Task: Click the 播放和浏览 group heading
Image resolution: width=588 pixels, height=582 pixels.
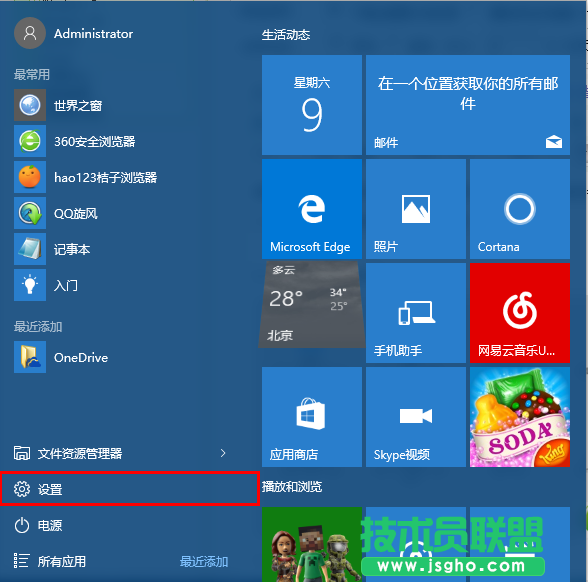Action: [292, 487]
